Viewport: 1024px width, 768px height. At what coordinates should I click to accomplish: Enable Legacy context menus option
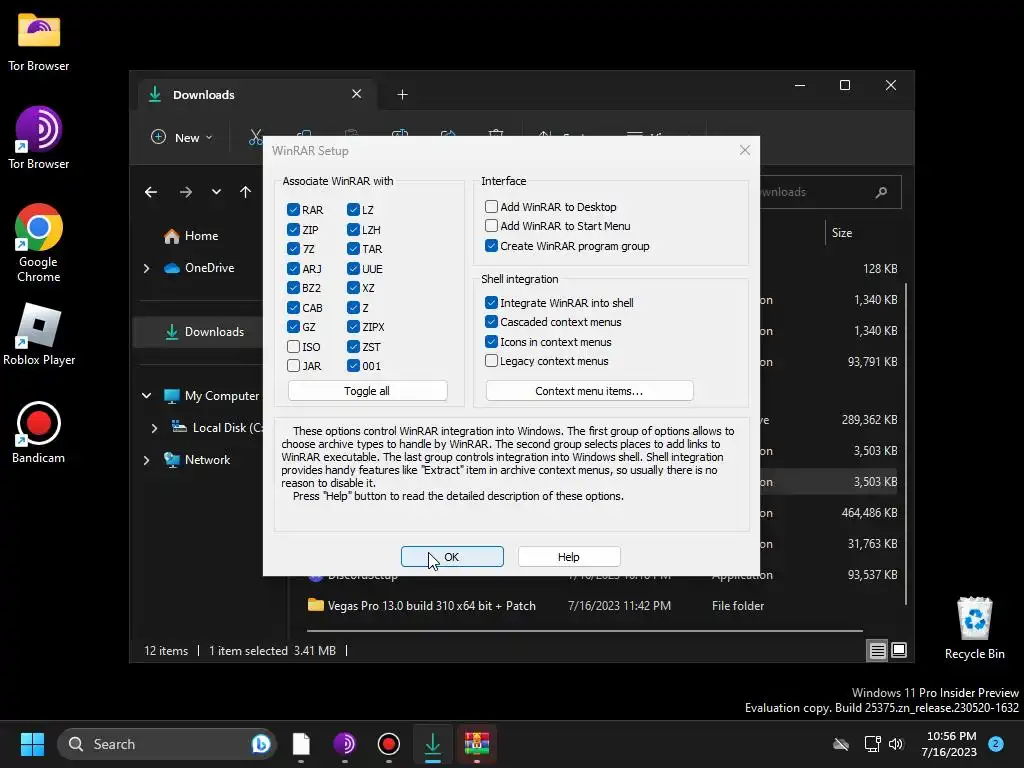click(491, 360)
